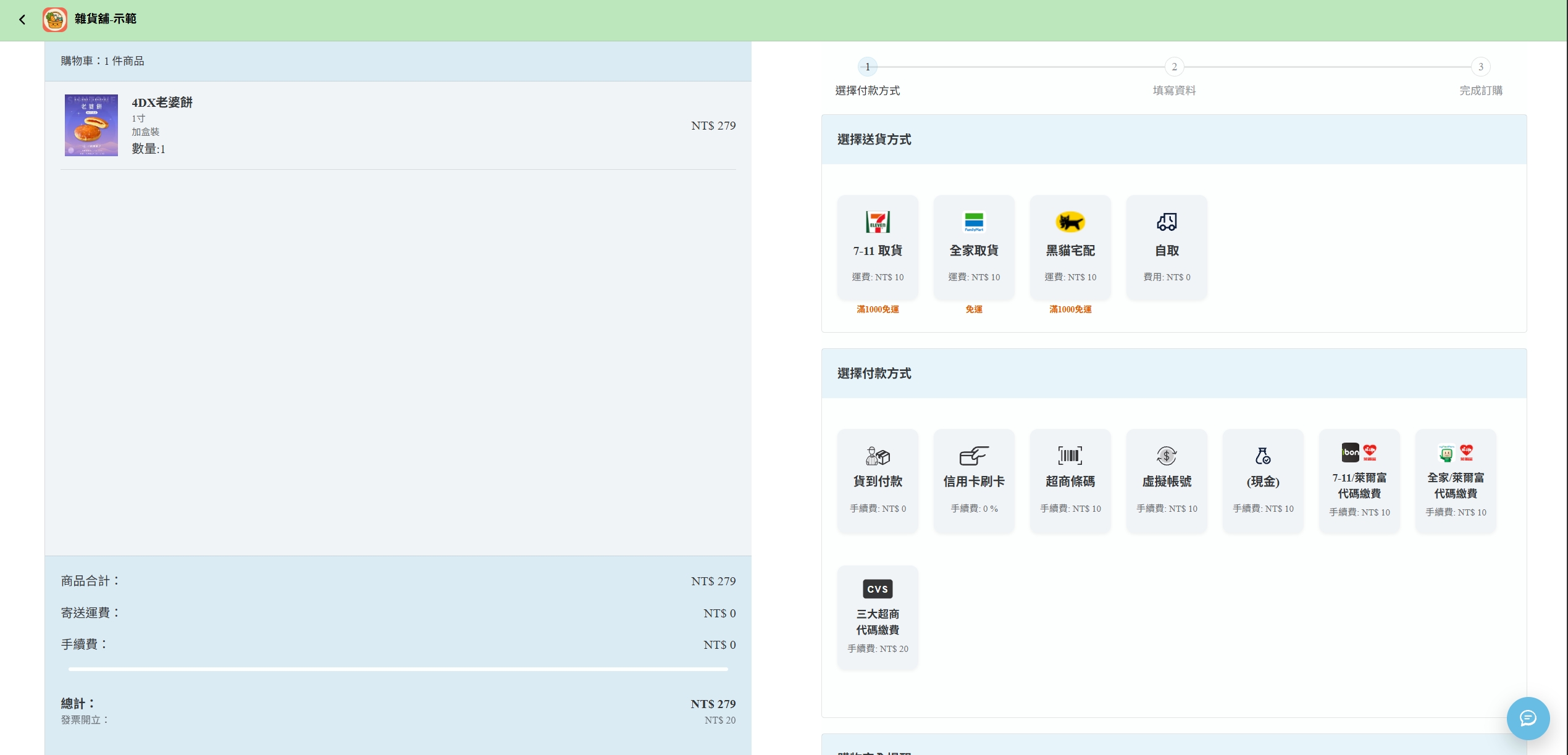Click the 4DX老婆餅 product name
1568x755 pixels.
(162, 102)
